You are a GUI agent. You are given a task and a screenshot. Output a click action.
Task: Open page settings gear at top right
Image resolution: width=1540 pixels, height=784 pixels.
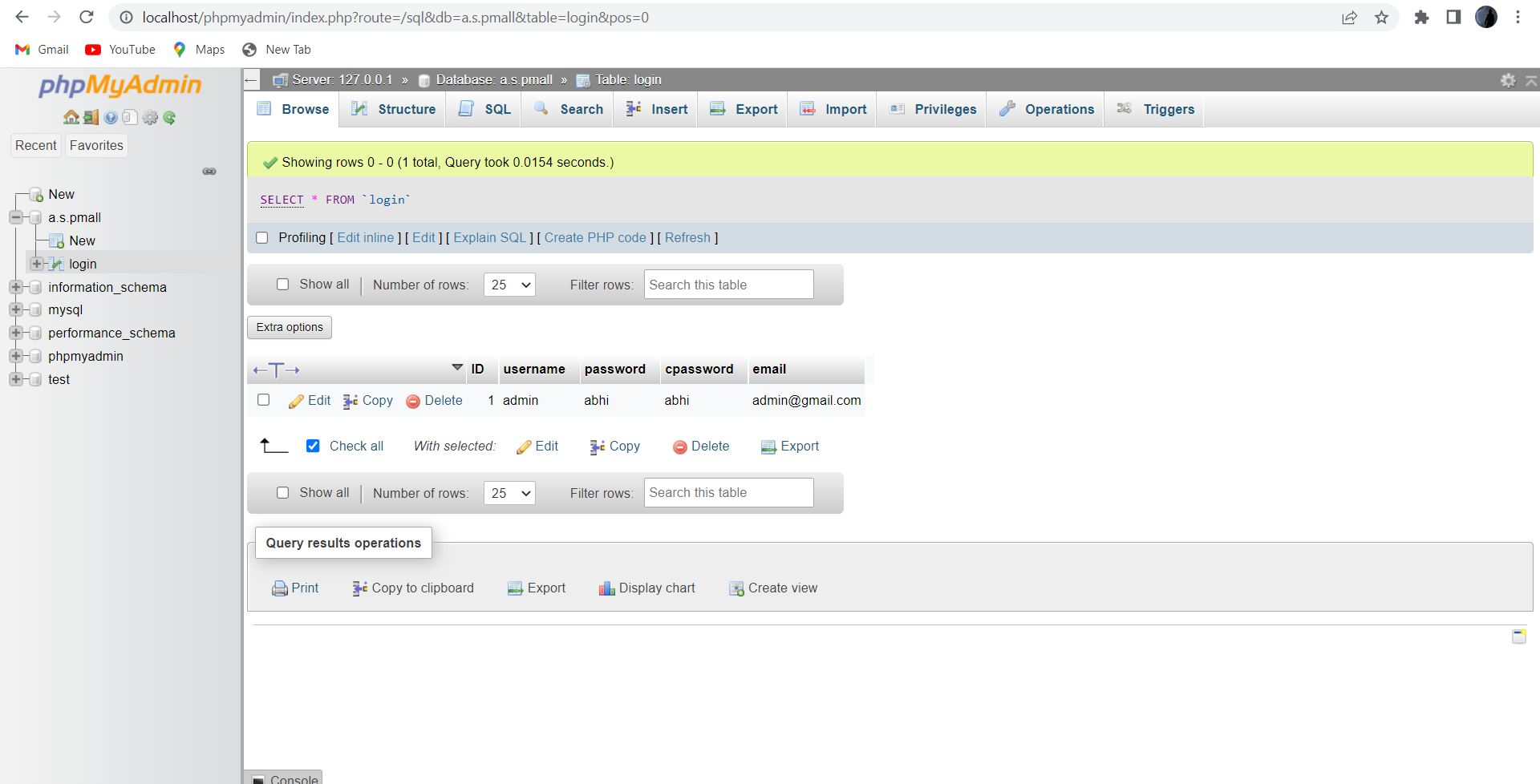coord(1508,80)
